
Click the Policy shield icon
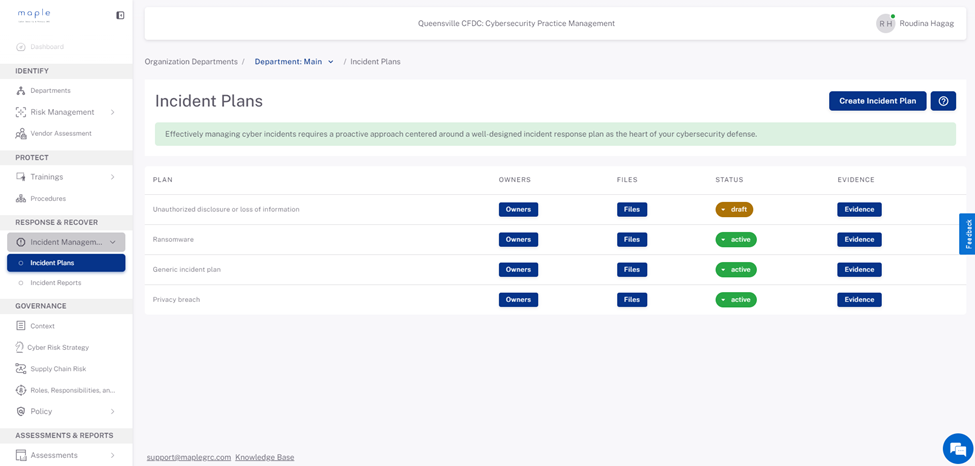click(21, 411)
